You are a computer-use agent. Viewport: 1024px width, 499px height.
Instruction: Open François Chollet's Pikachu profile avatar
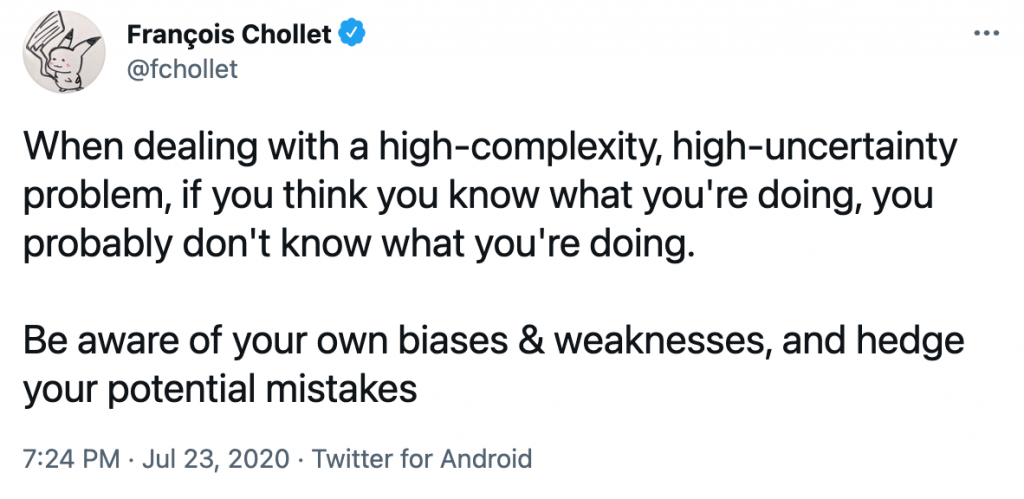tap(63, 52)
